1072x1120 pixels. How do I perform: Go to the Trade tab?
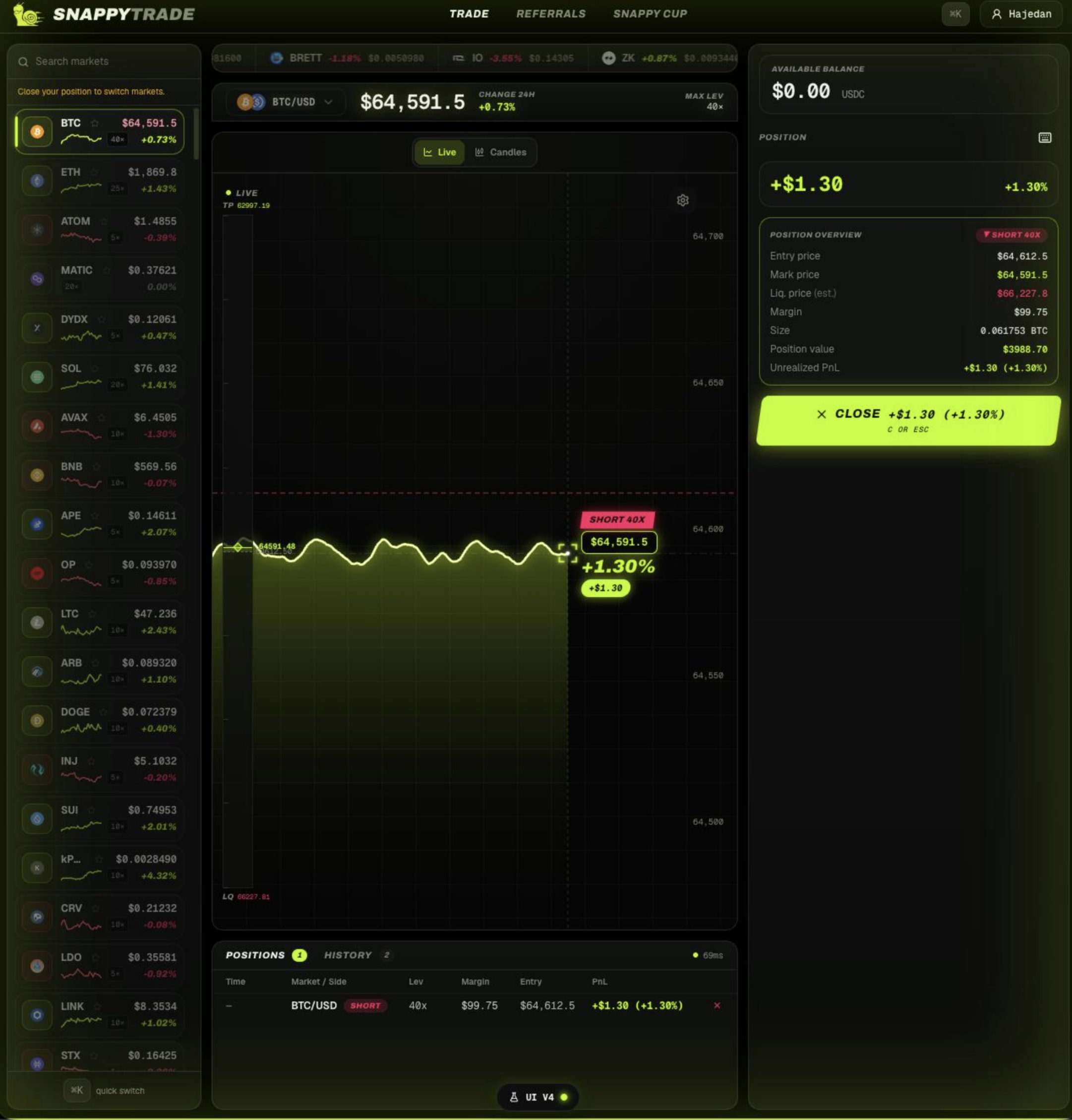pos(469,14)
